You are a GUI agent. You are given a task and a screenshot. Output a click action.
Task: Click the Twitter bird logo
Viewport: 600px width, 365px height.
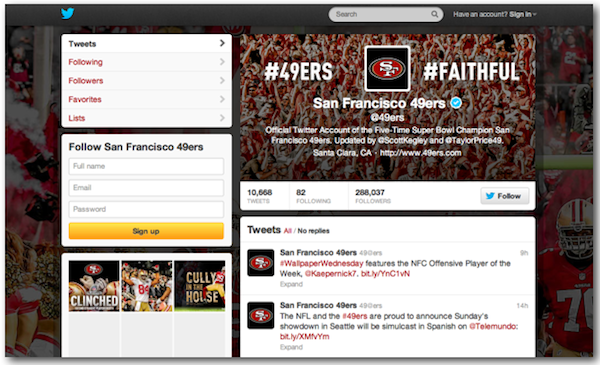coord(67,13)
